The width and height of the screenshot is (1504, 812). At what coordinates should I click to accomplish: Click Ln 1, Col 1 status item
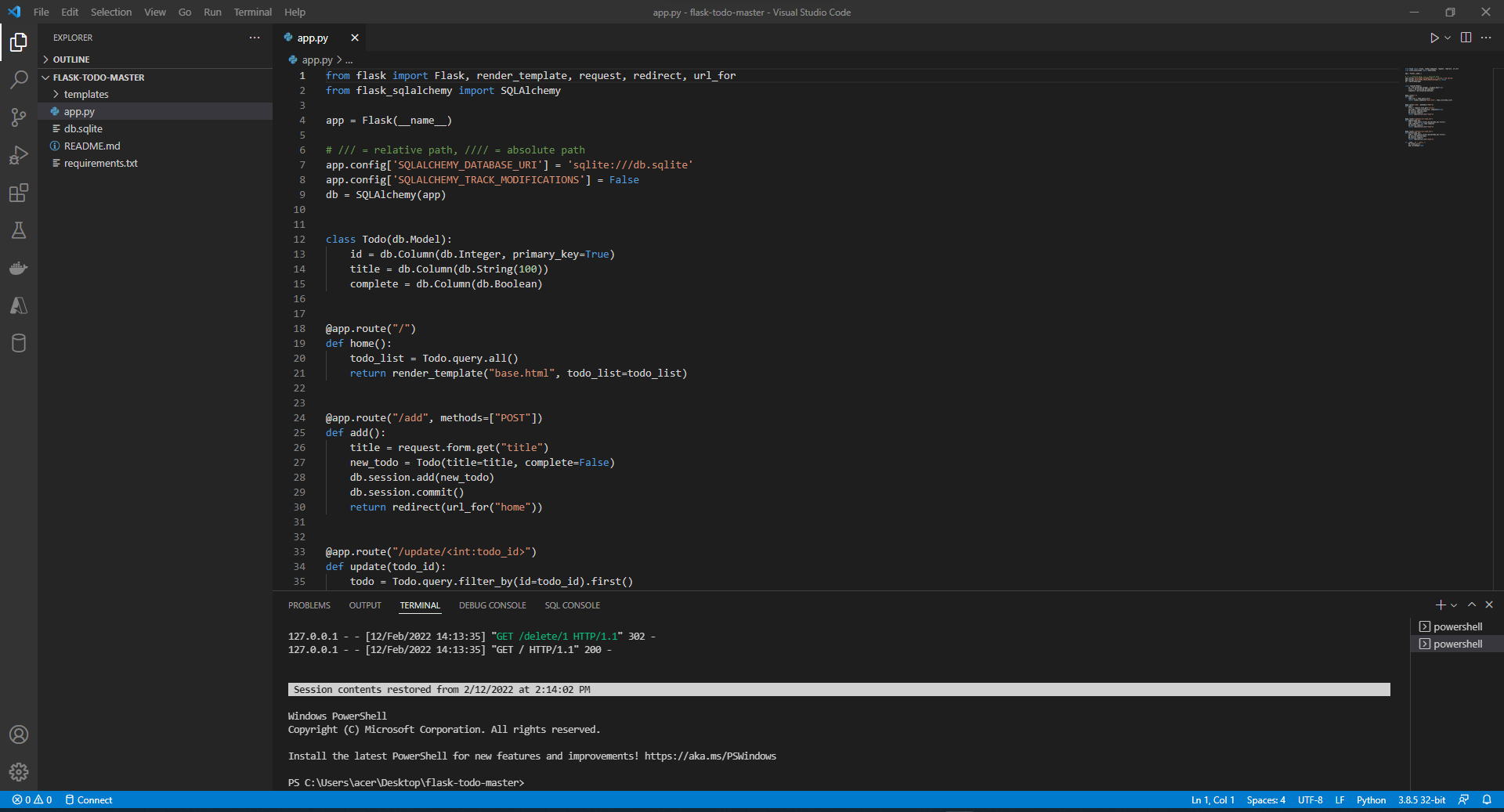1213,799
